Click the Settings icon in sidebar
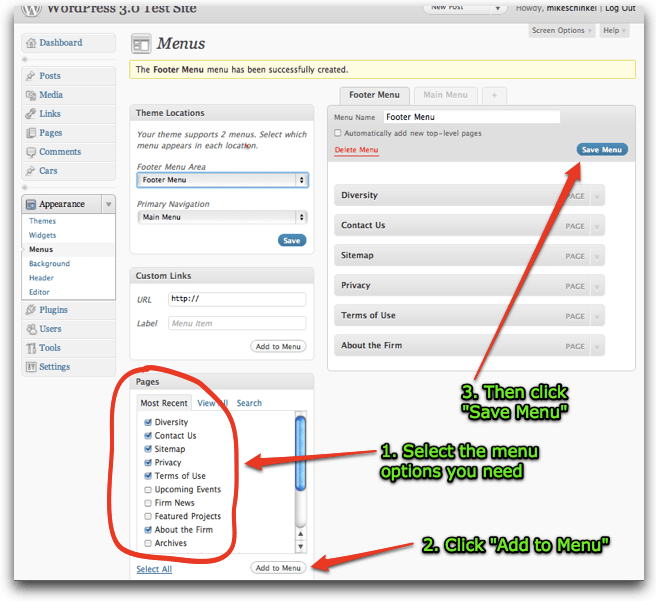 tap(31, 367)
